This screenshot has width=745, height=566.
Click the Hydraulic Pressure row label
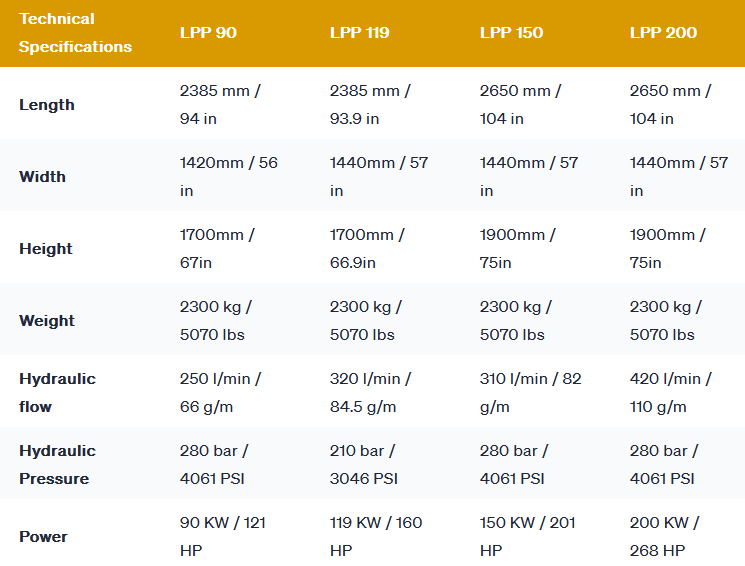coord(57,465)
